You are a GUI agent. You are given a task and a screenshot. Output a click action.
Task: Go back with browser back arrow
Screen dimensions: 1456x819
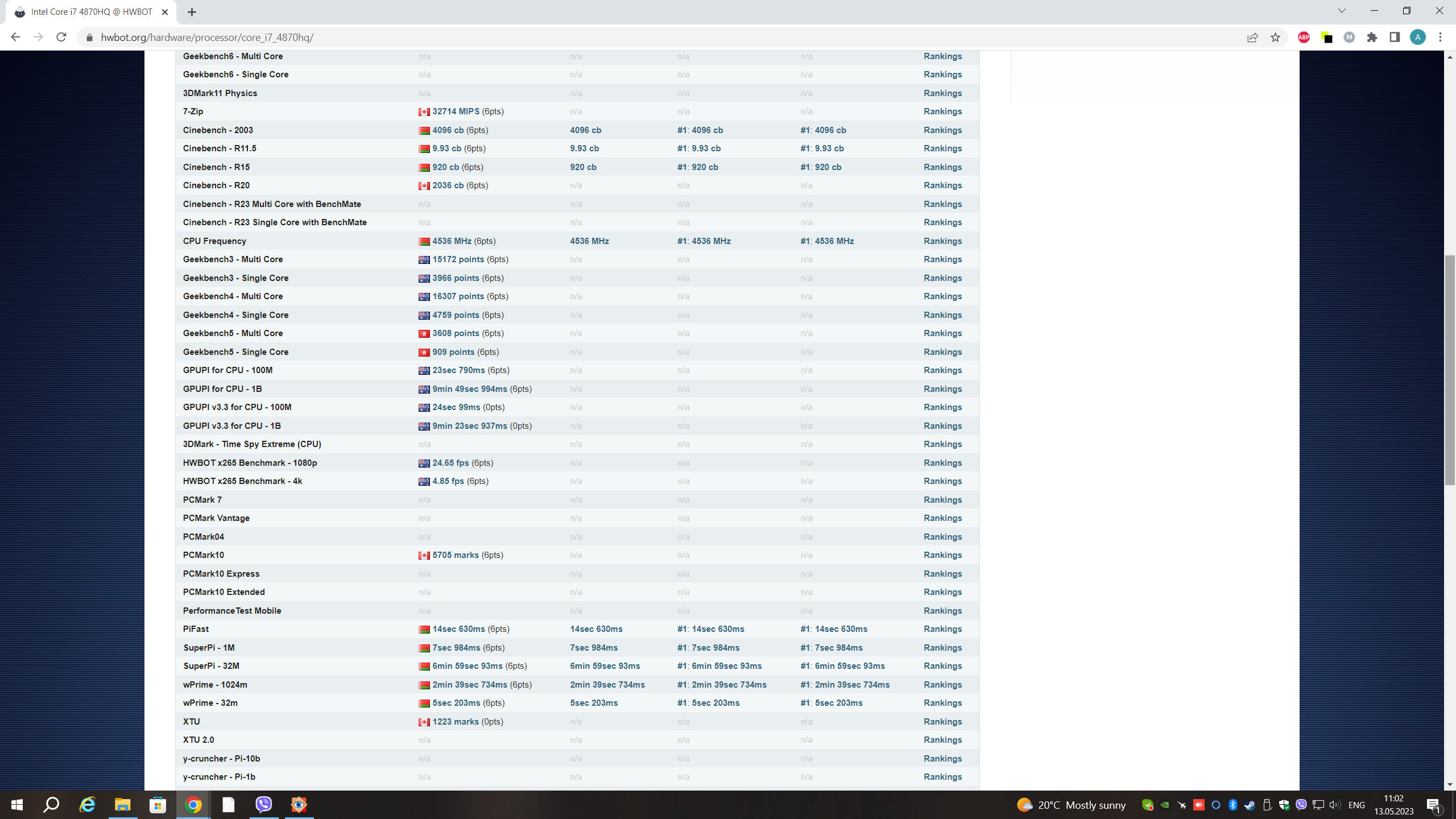16,38
